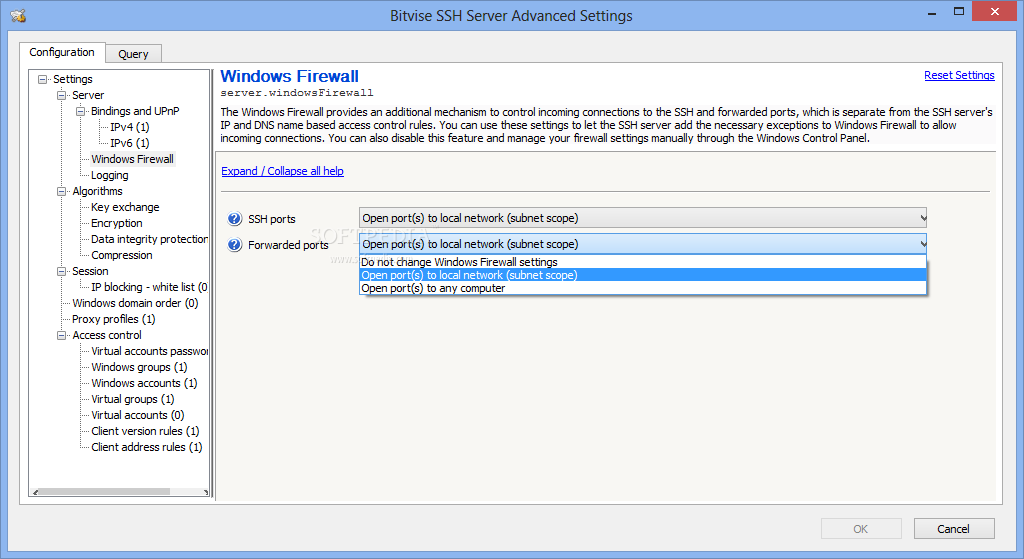Collapse the Server tree node
This screenshot has width=1024, height=559.
click(61, 95)
